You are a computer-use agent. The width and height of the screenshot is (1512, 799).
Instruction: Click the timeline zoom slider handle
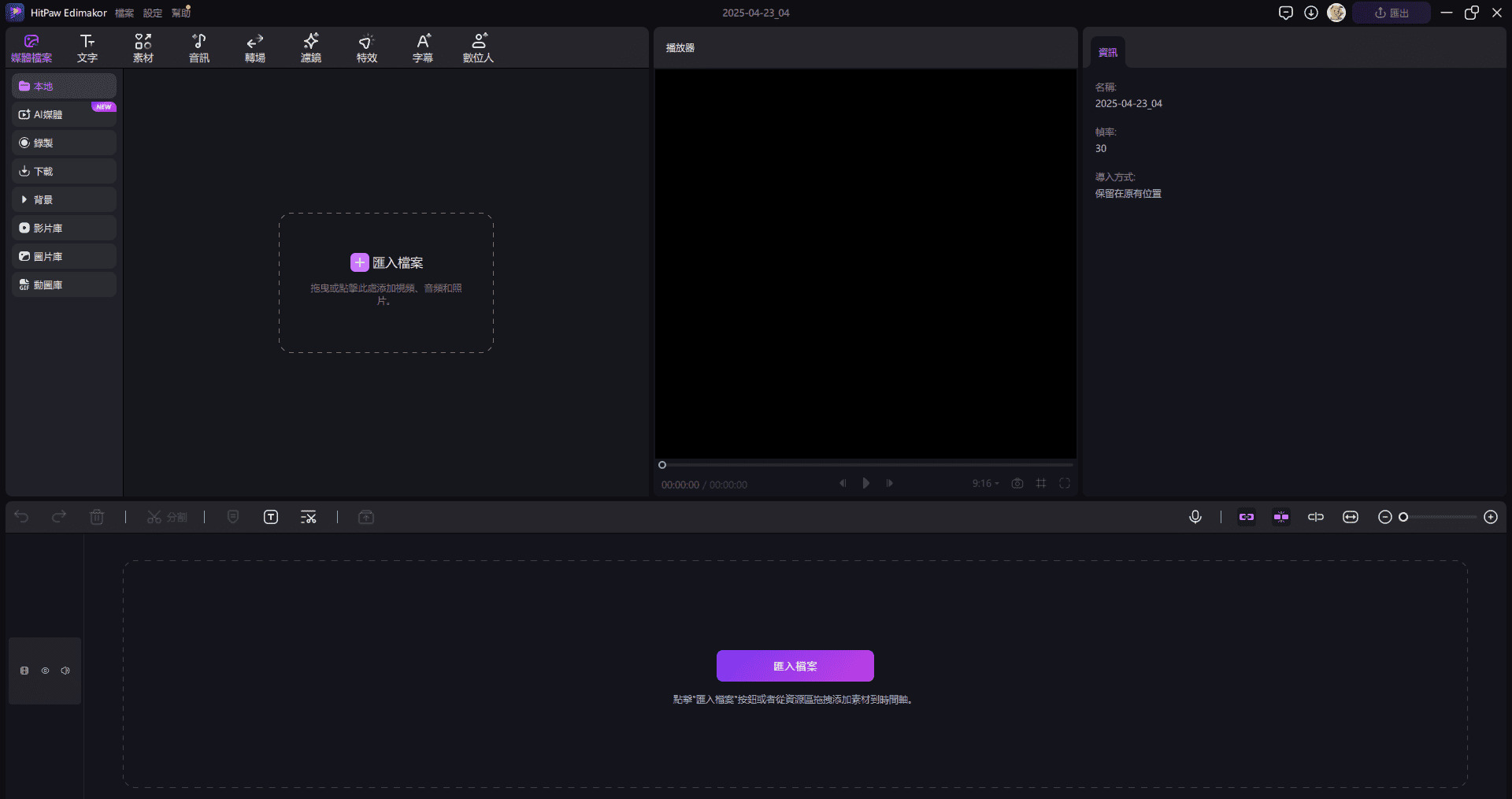coord(1403,517)
